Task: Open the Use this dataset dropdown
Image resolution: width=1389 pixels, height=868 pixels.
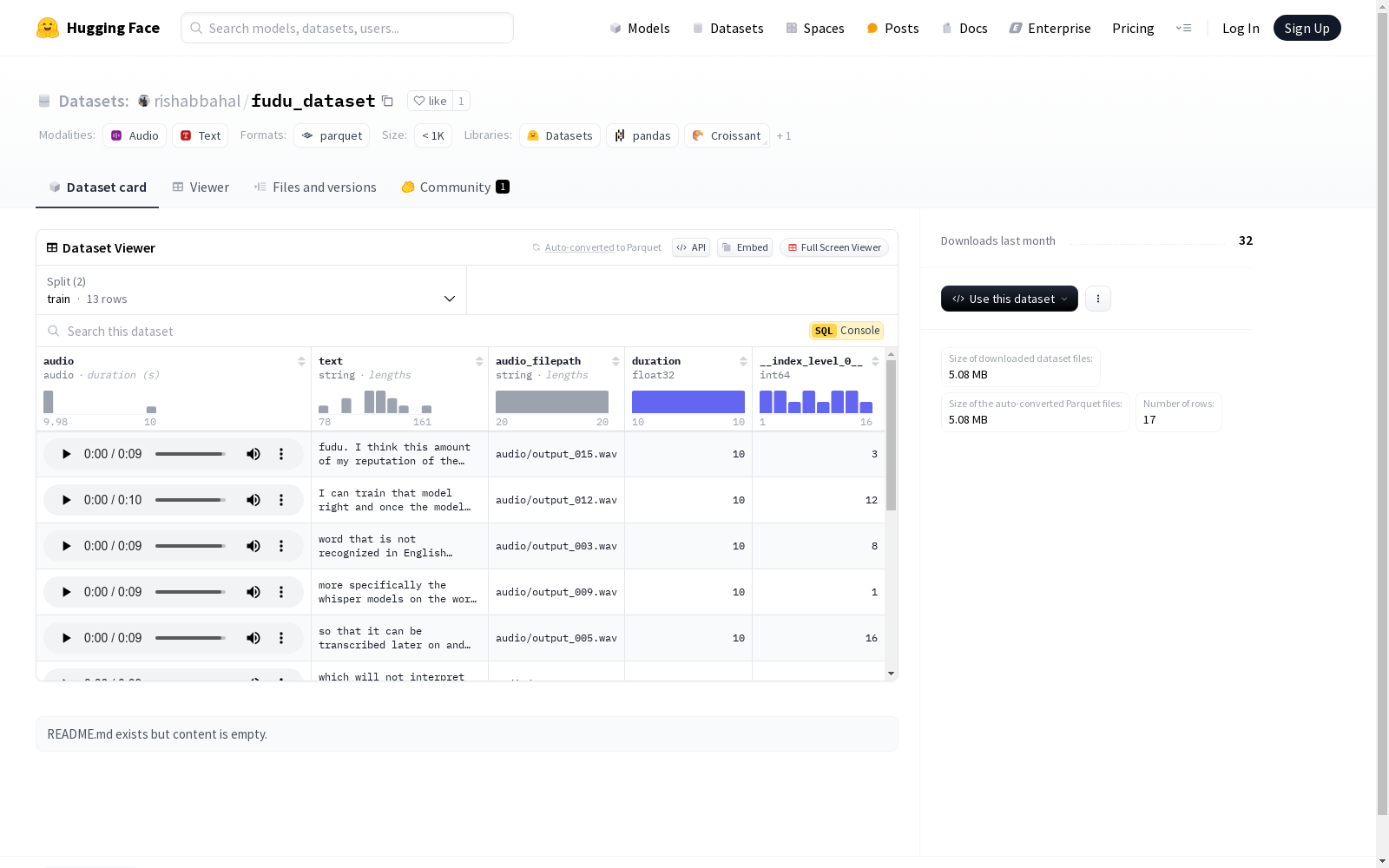Action: 1010,299
